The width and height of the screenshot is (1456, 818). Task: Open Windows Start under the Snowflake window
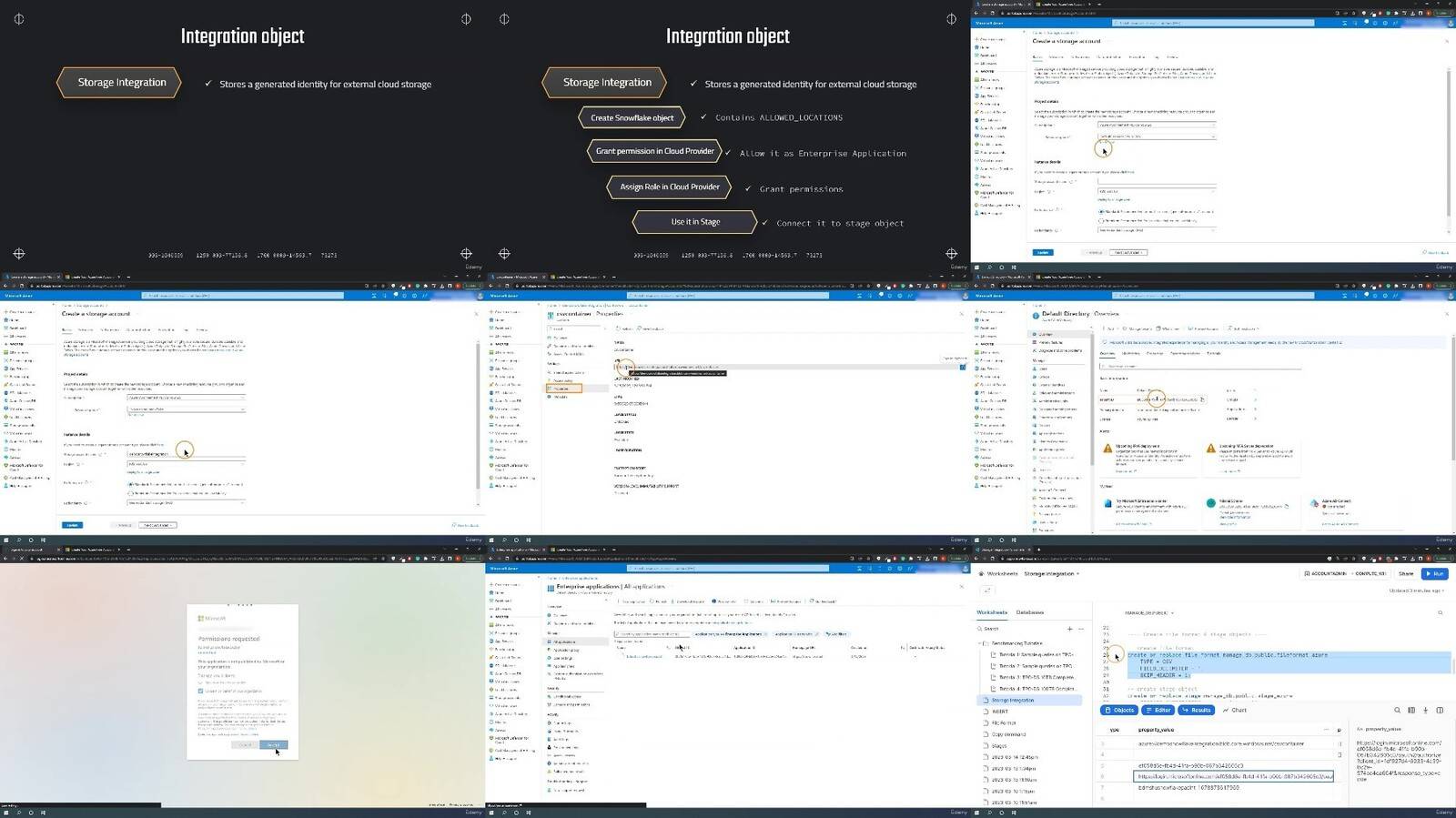point(977,812)
